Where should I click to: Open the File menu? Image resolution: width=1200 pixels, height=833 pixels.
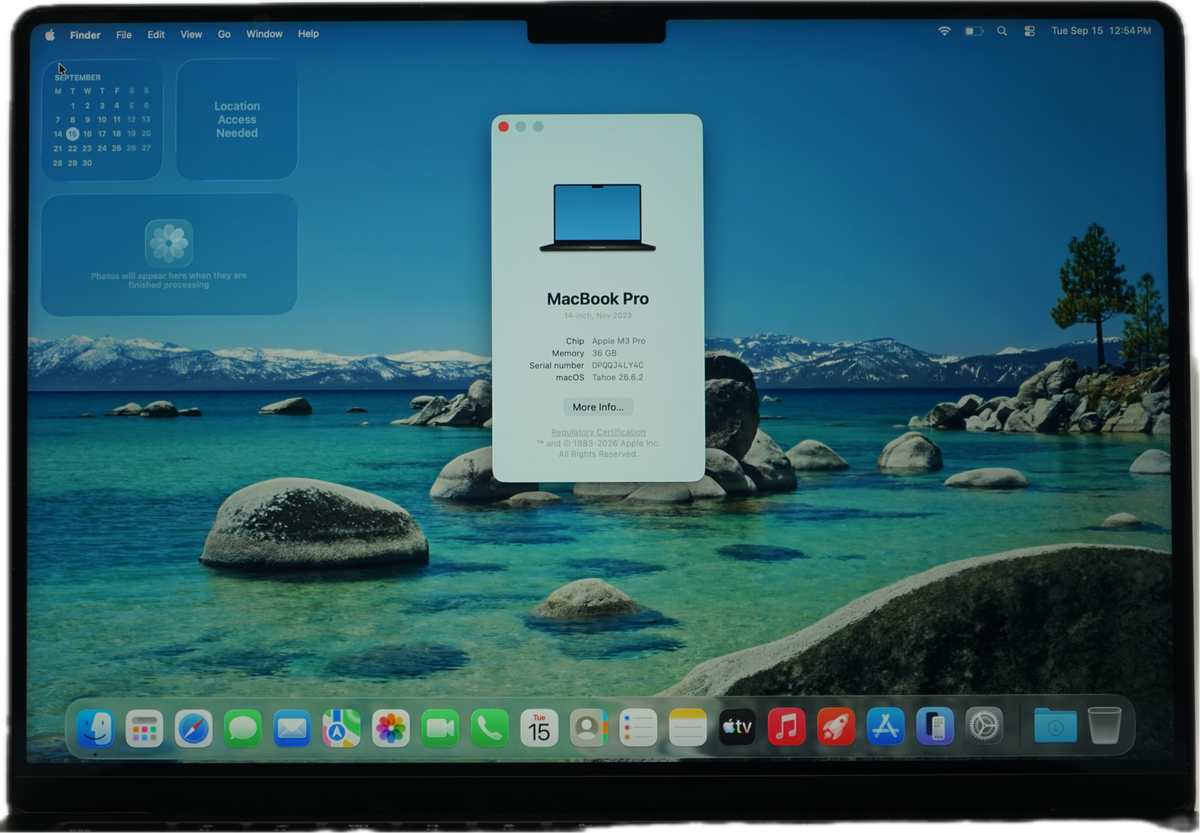124,34
